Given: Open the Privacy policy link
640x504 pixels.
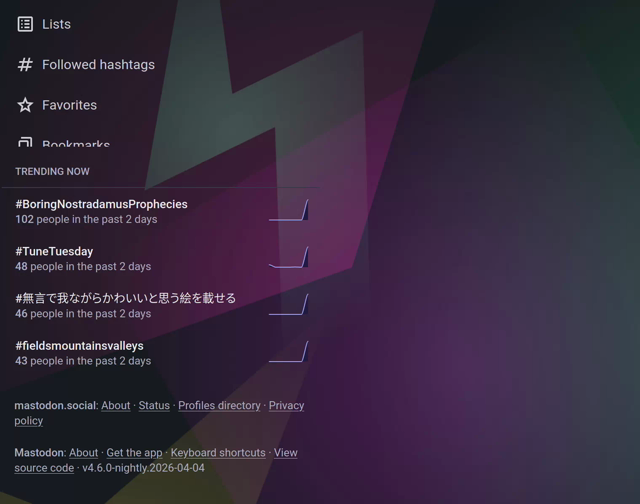Looking at the screenshot, I should [x=286, y=405].
